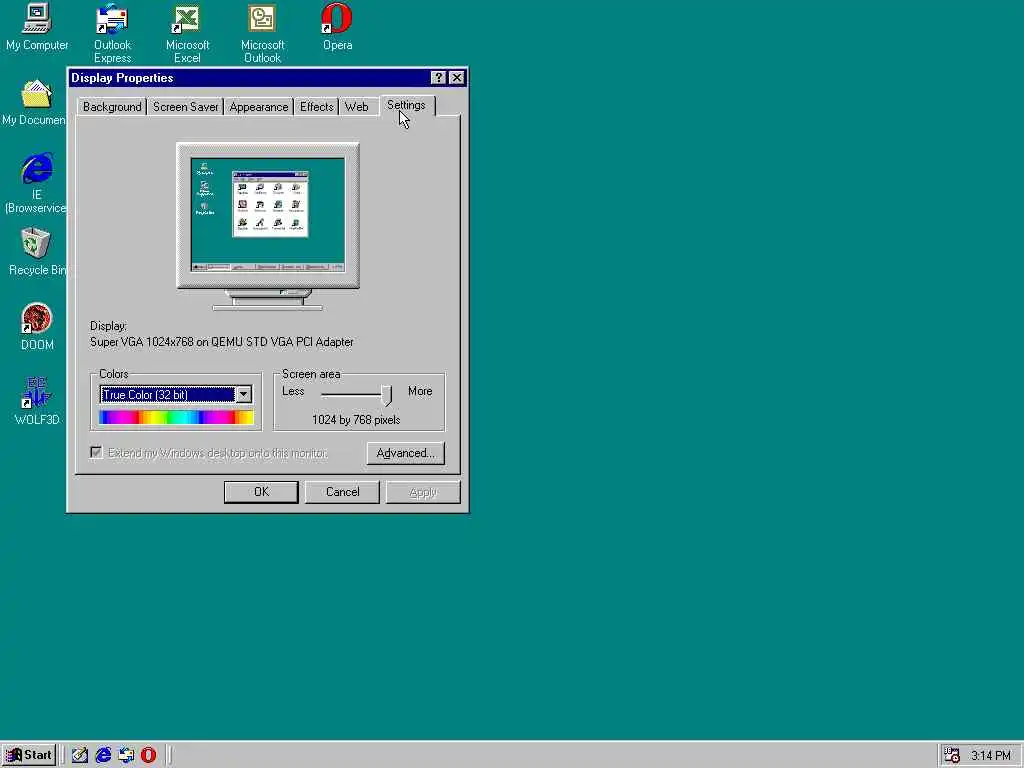Screen dimensions: 1024x768
Task: Switch to the Screen Saver tab
Action: click(185, 106)
